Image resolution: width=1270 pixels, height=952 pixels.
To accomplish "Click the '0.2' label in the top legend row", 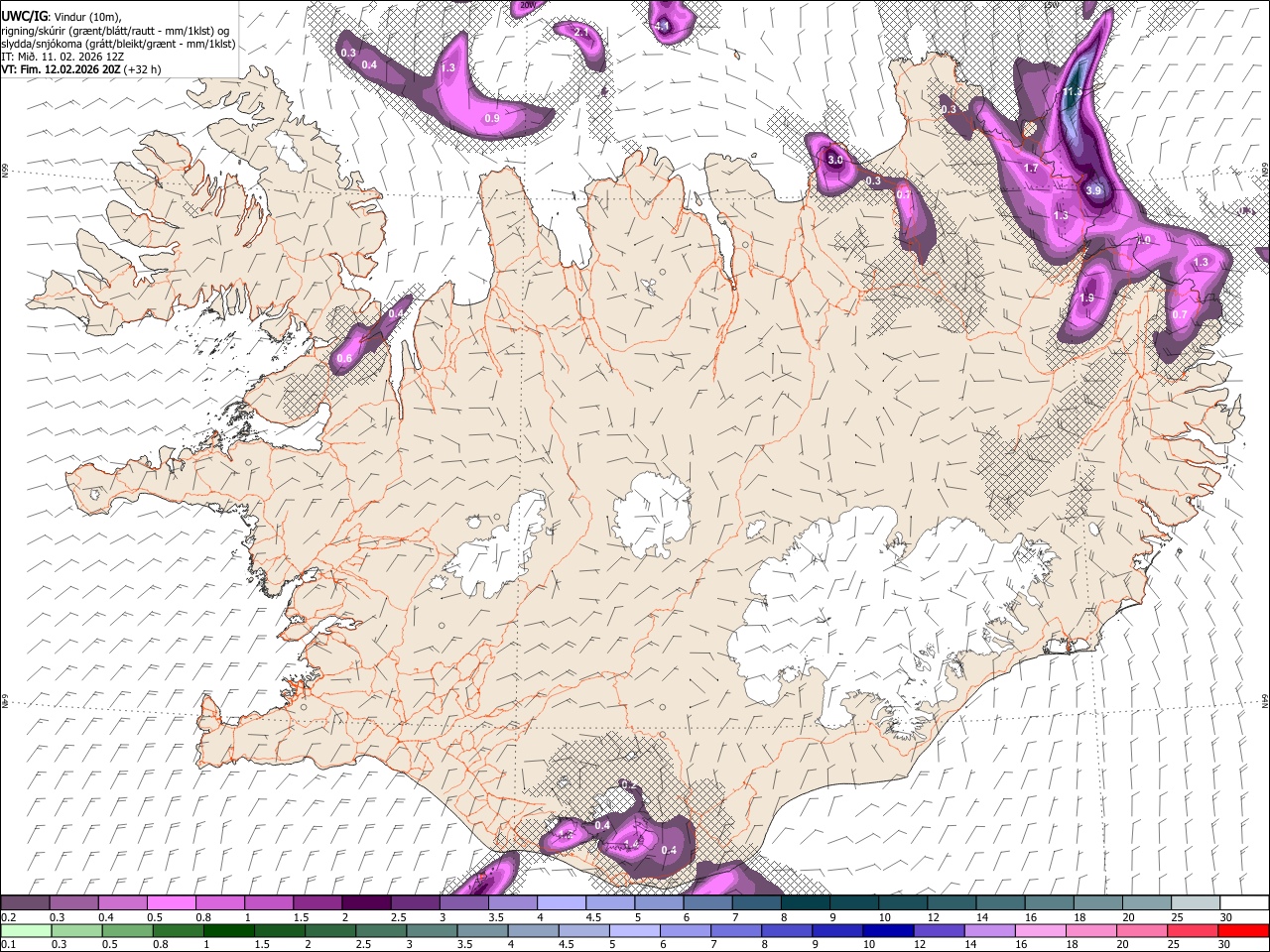I will (x=9, y=917).
